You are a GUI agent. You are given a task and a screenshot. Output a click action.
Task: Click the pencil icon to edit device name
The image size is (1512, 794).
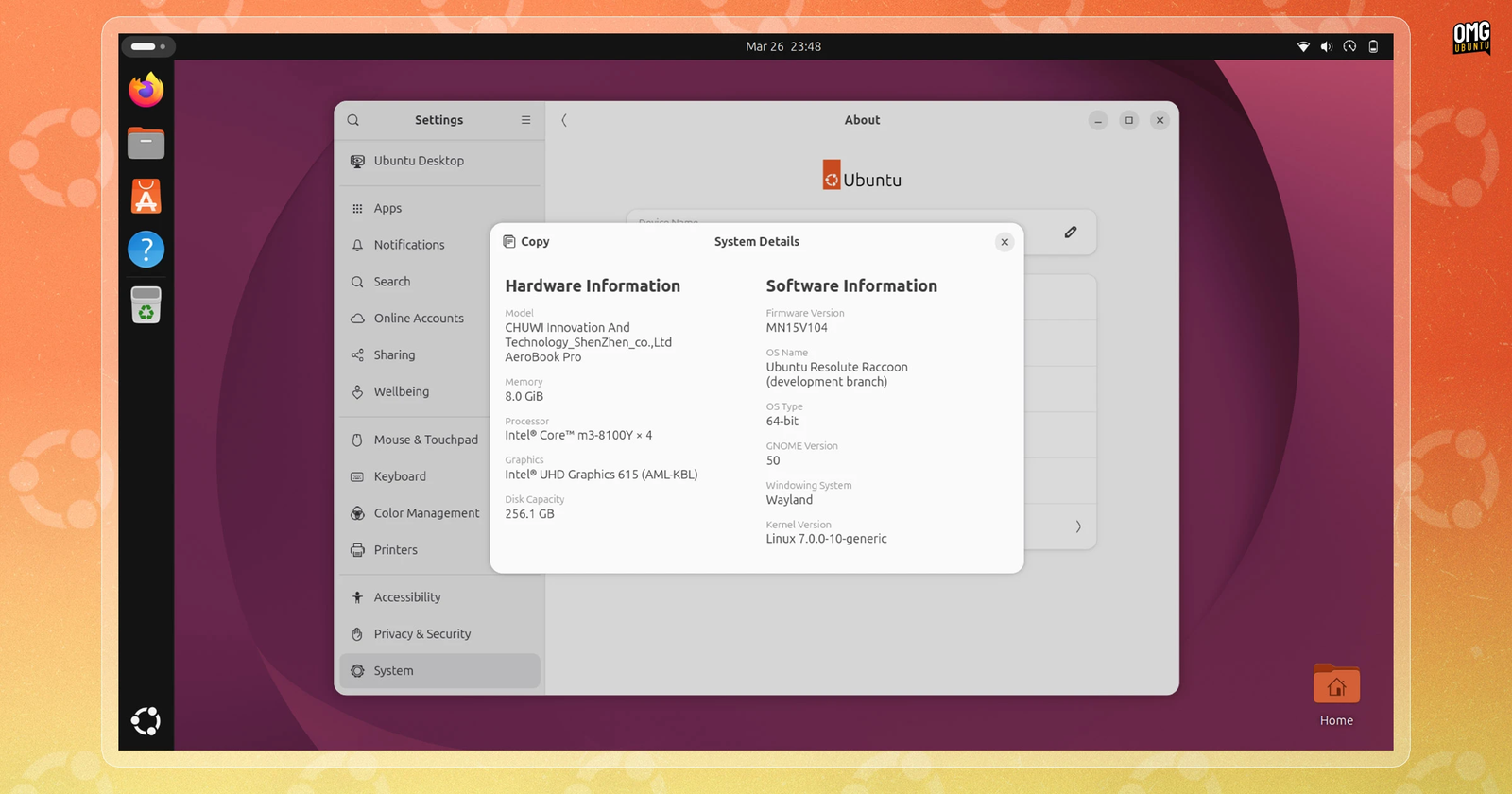click(1071, 233)
